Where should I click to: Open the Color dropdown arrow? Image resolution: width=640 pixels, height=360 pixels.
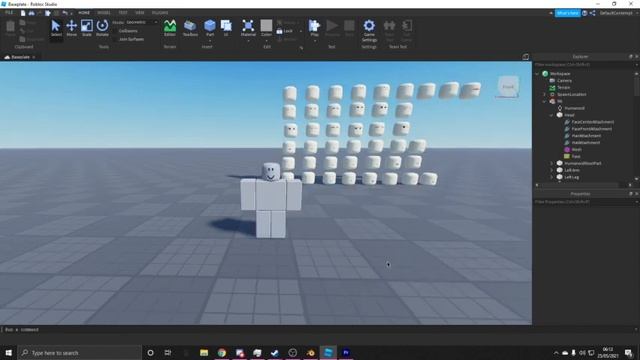[x=266, y=41]
